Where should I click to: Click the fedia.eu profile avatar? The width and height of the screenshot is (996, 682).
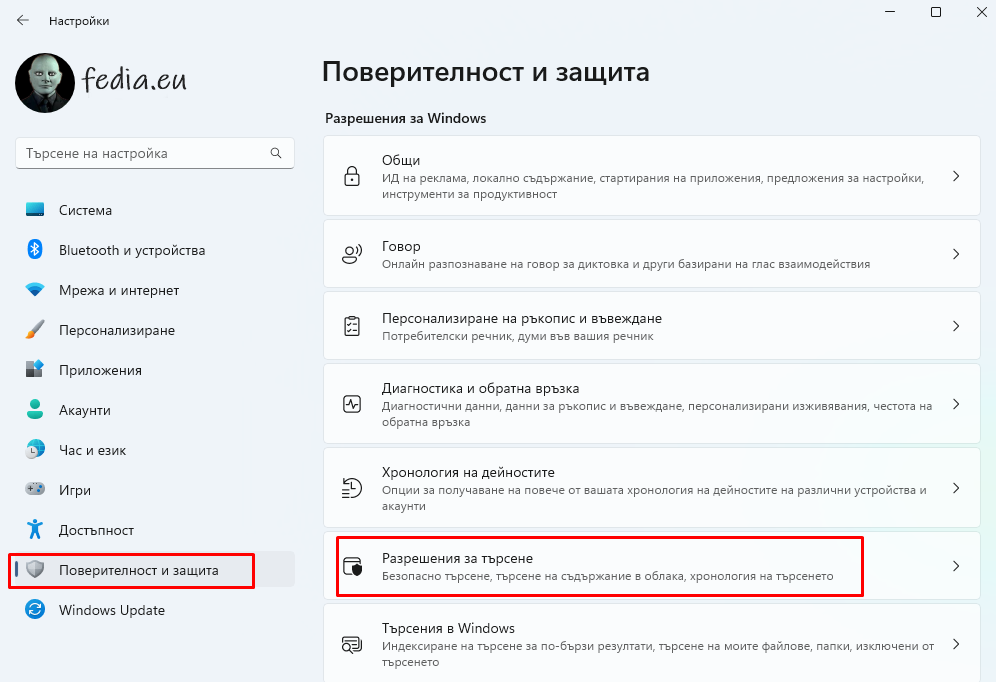[x=44, y=83]
